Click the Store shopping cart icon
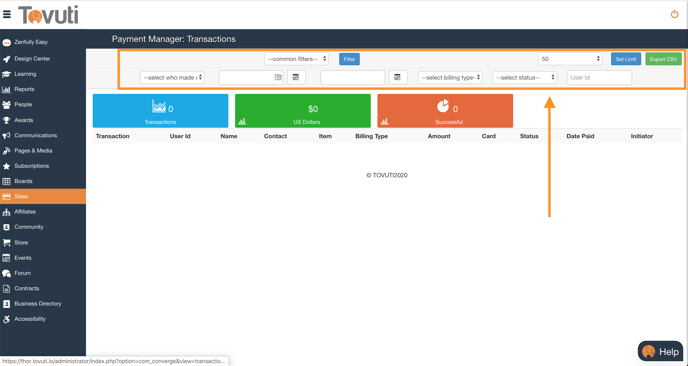The width and height of the screenshot is (688, 366). 7,243
